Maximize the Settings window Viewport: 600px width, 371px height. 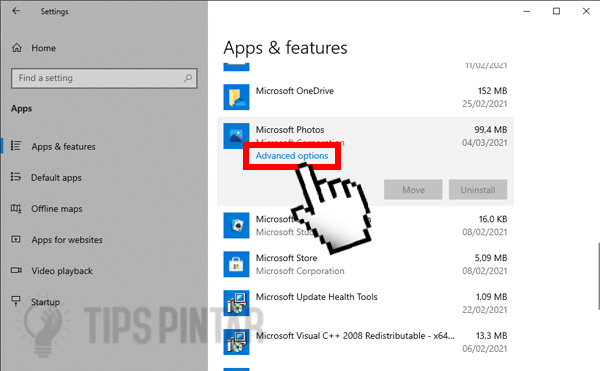556,11
